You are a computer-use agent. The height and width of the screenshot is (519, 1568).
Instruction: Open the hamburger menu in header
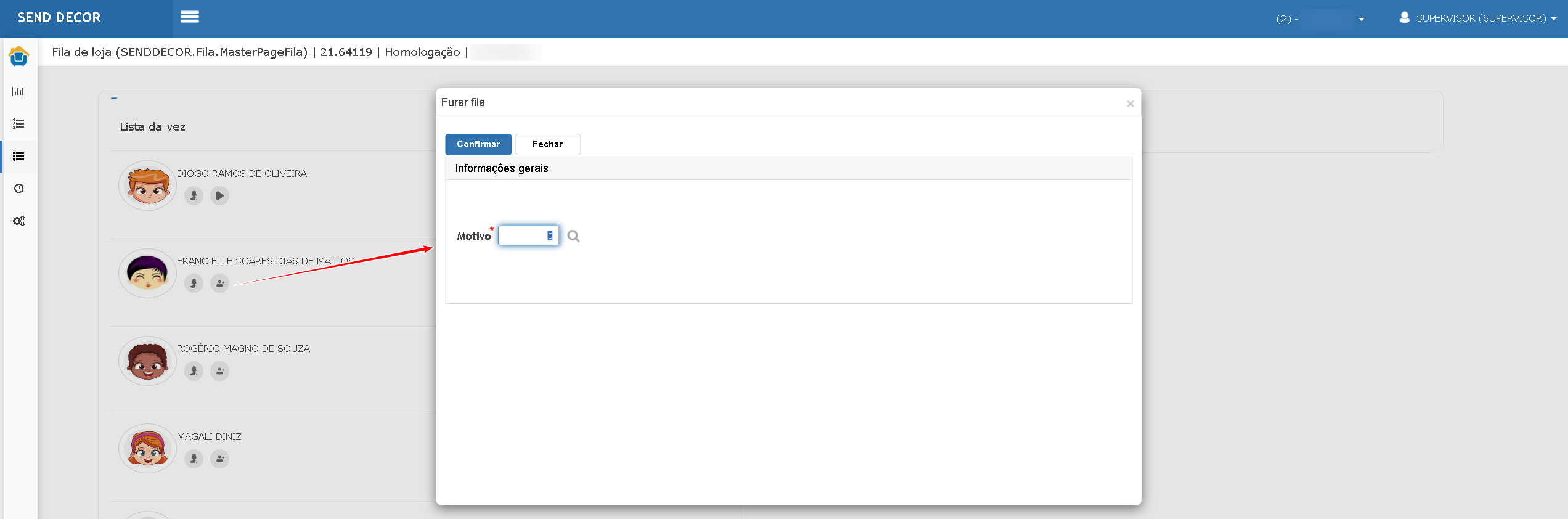click(189, 17)
